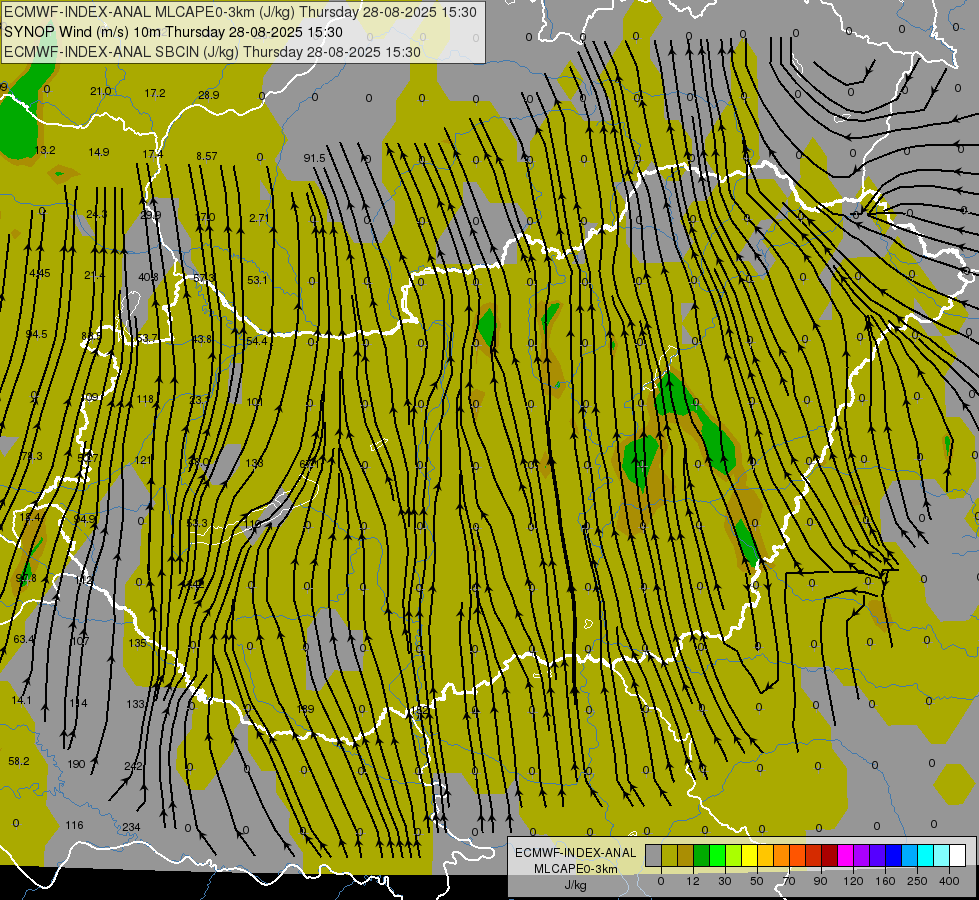Click the map value '91.5'

pos(314,158)
